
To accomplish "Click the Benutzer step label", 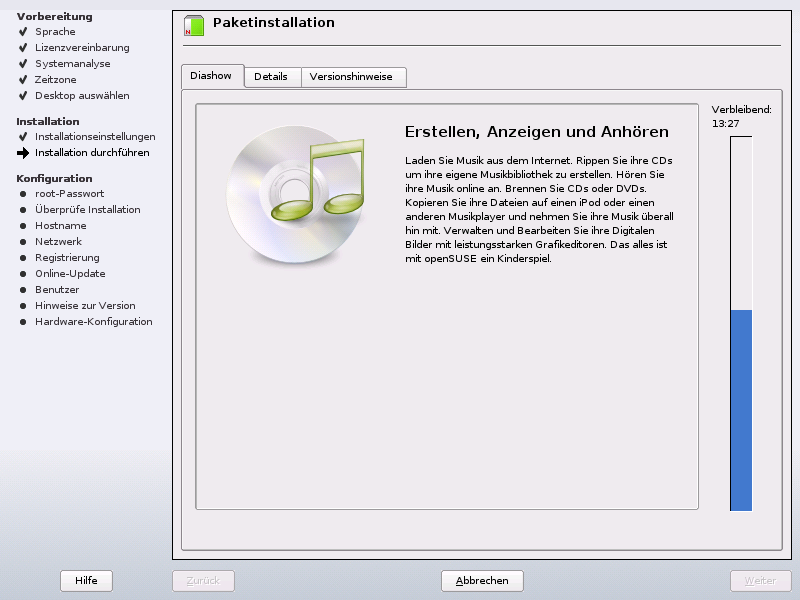I will click(57, 290).
